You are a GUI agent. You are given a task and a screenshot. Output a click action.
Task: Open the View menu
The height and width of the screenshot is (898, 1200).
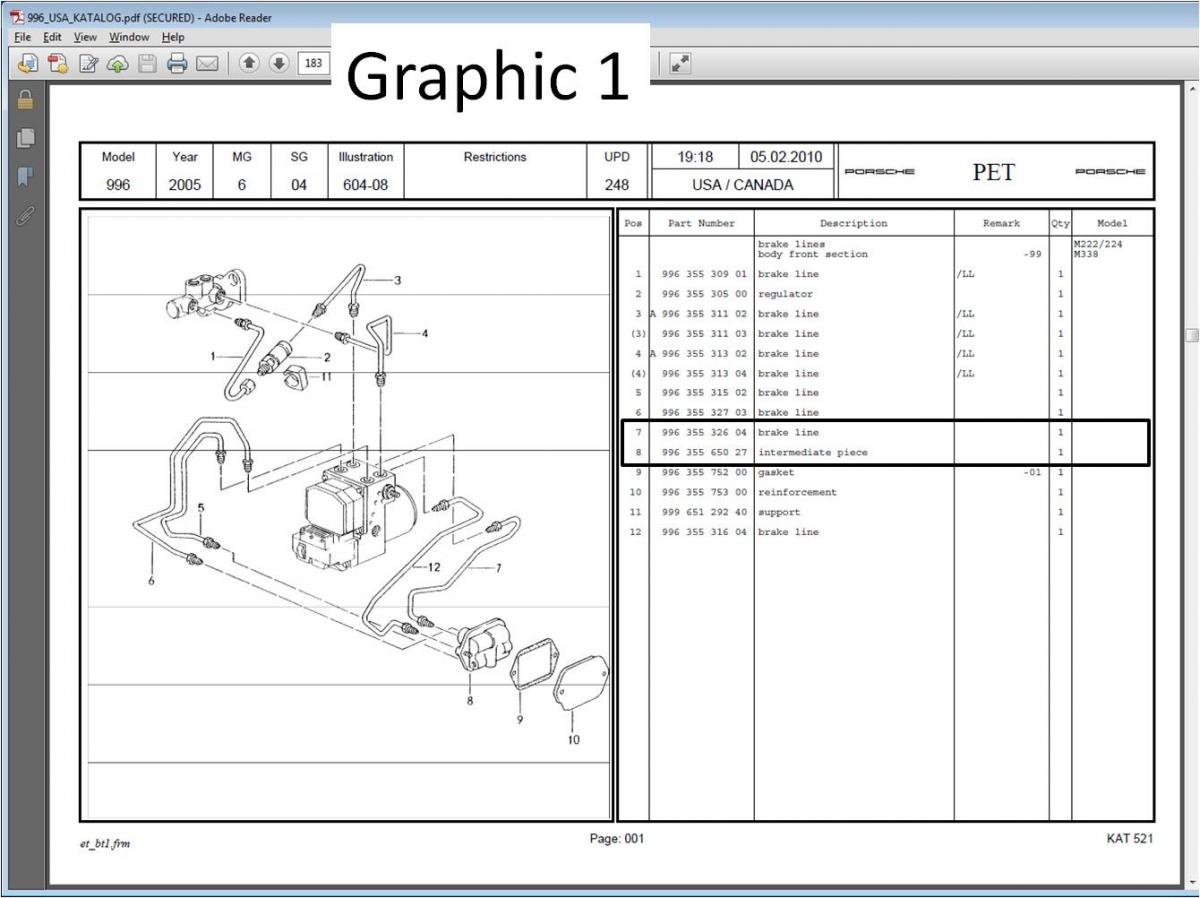pyautogui.click(x=85, y=37)
